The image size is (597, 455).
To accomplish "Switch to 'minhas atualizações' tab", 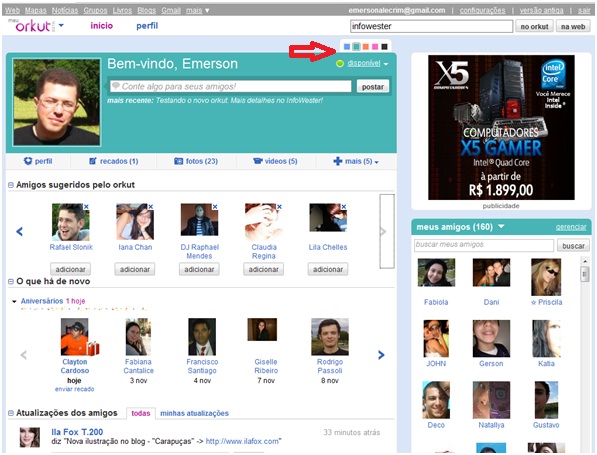I will point(194,413).
